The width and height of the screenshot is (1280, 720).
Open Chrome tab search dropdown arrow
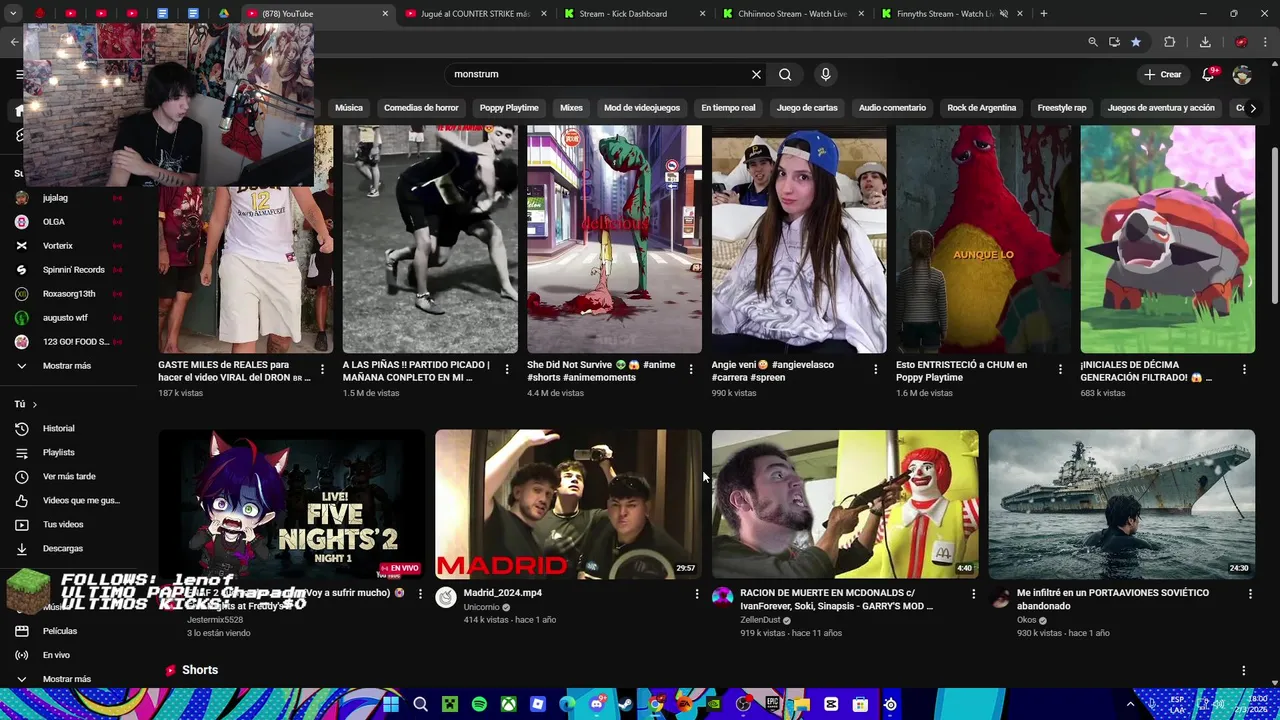[14, 14]
